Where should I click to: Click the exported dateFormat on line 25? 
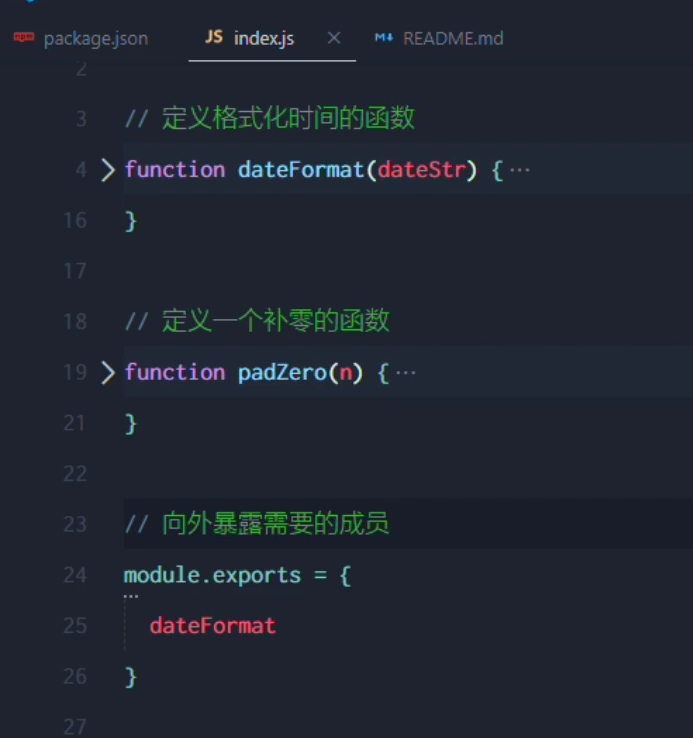tap(213, 626)
